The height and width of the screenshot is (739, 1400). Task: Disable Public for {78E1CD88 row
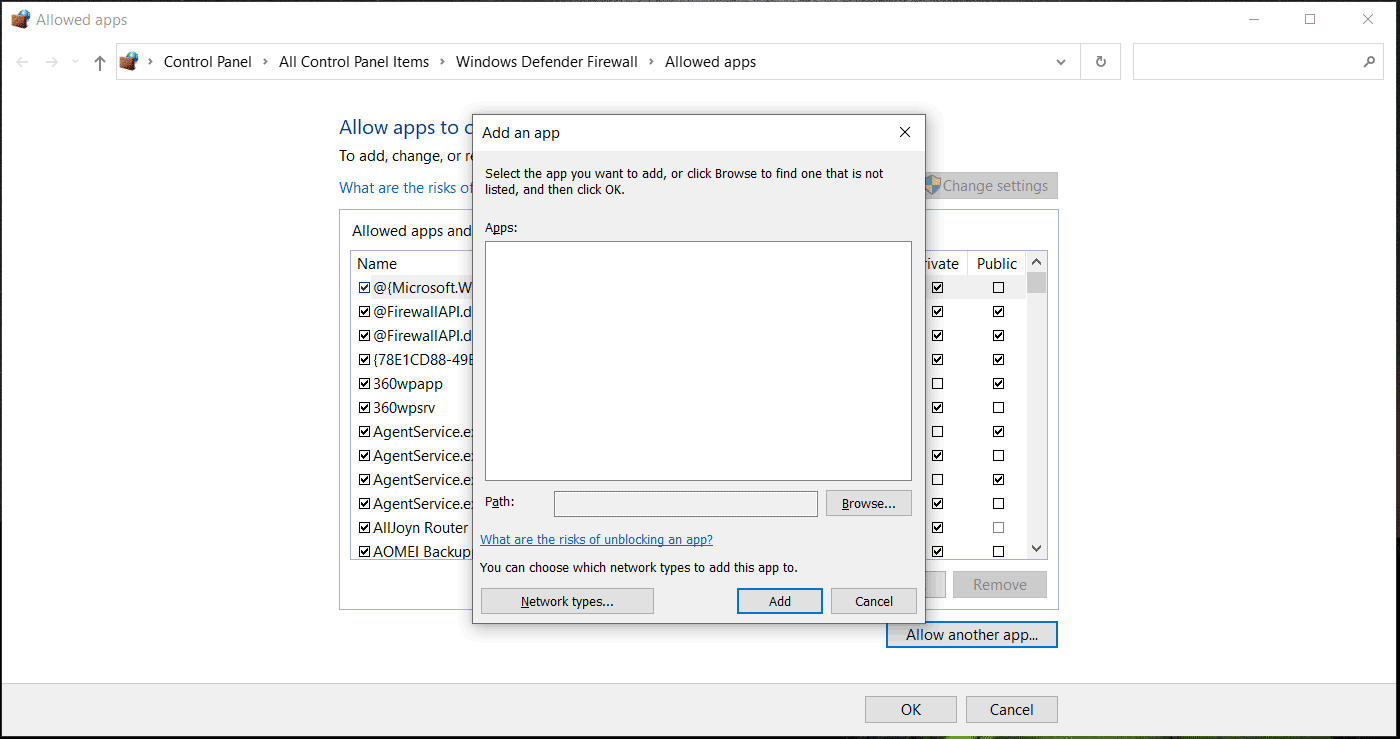[x=998, y=360]
